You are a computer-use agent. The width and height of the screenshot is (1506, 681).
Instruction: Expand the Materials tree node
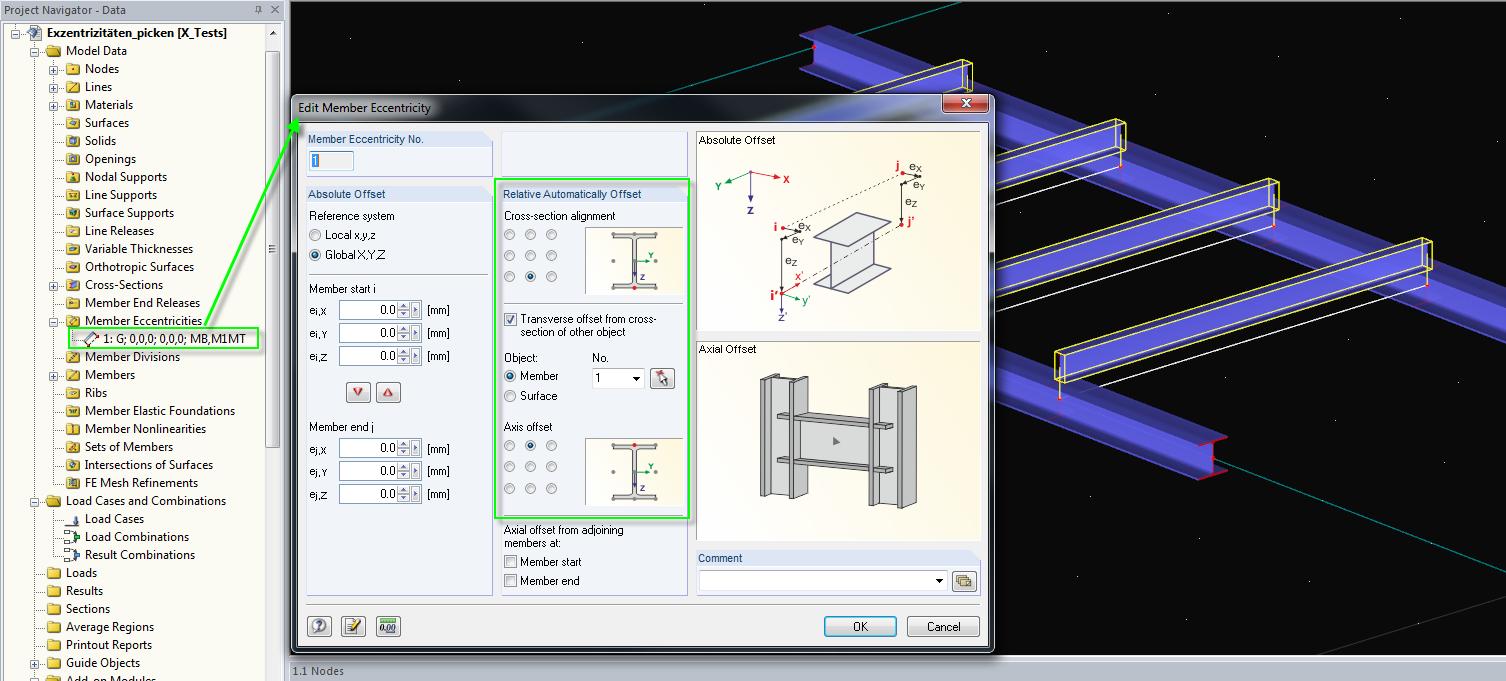54,105
